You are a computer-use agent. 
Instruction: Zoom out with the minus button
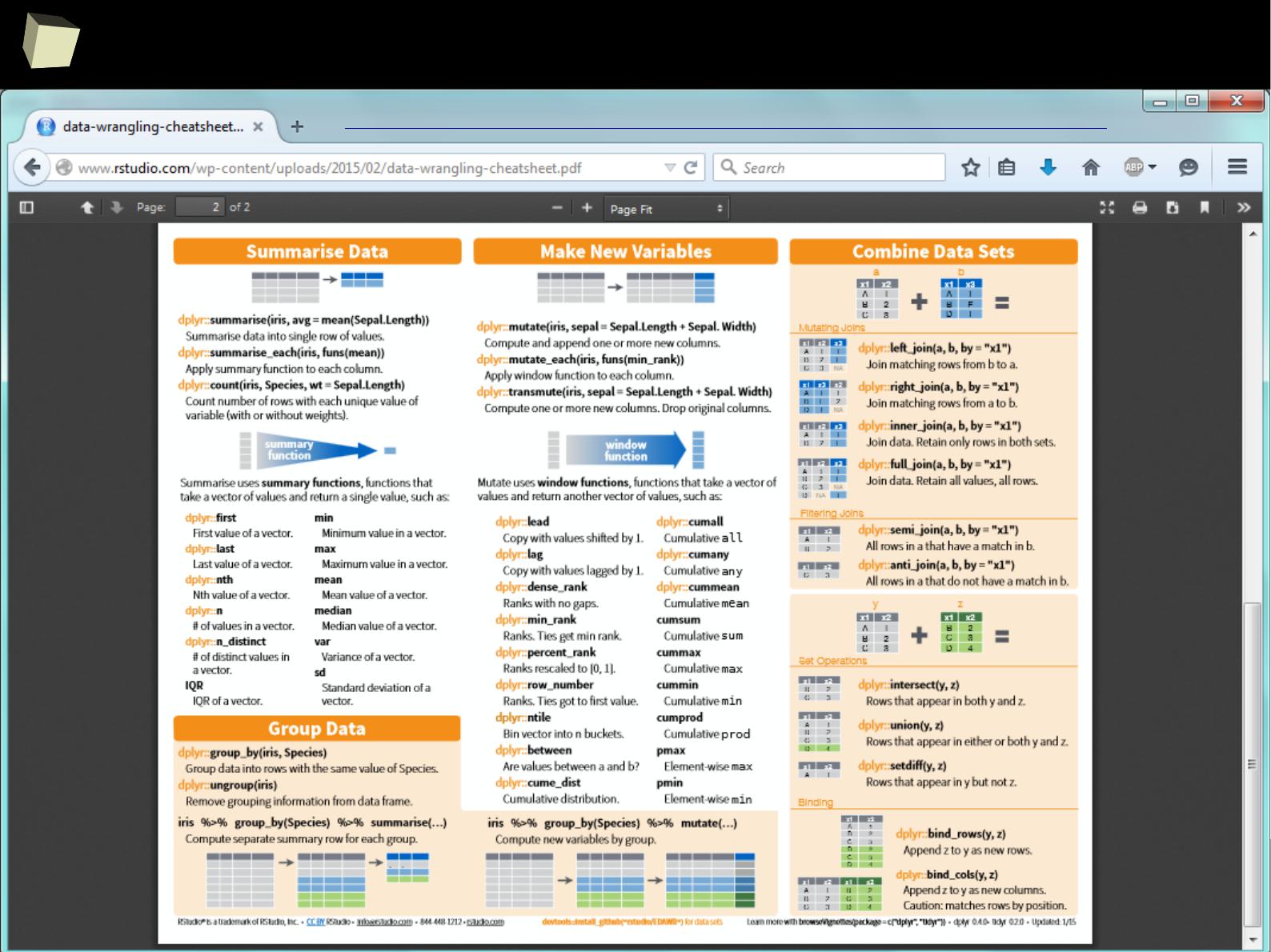coord(557,207)
